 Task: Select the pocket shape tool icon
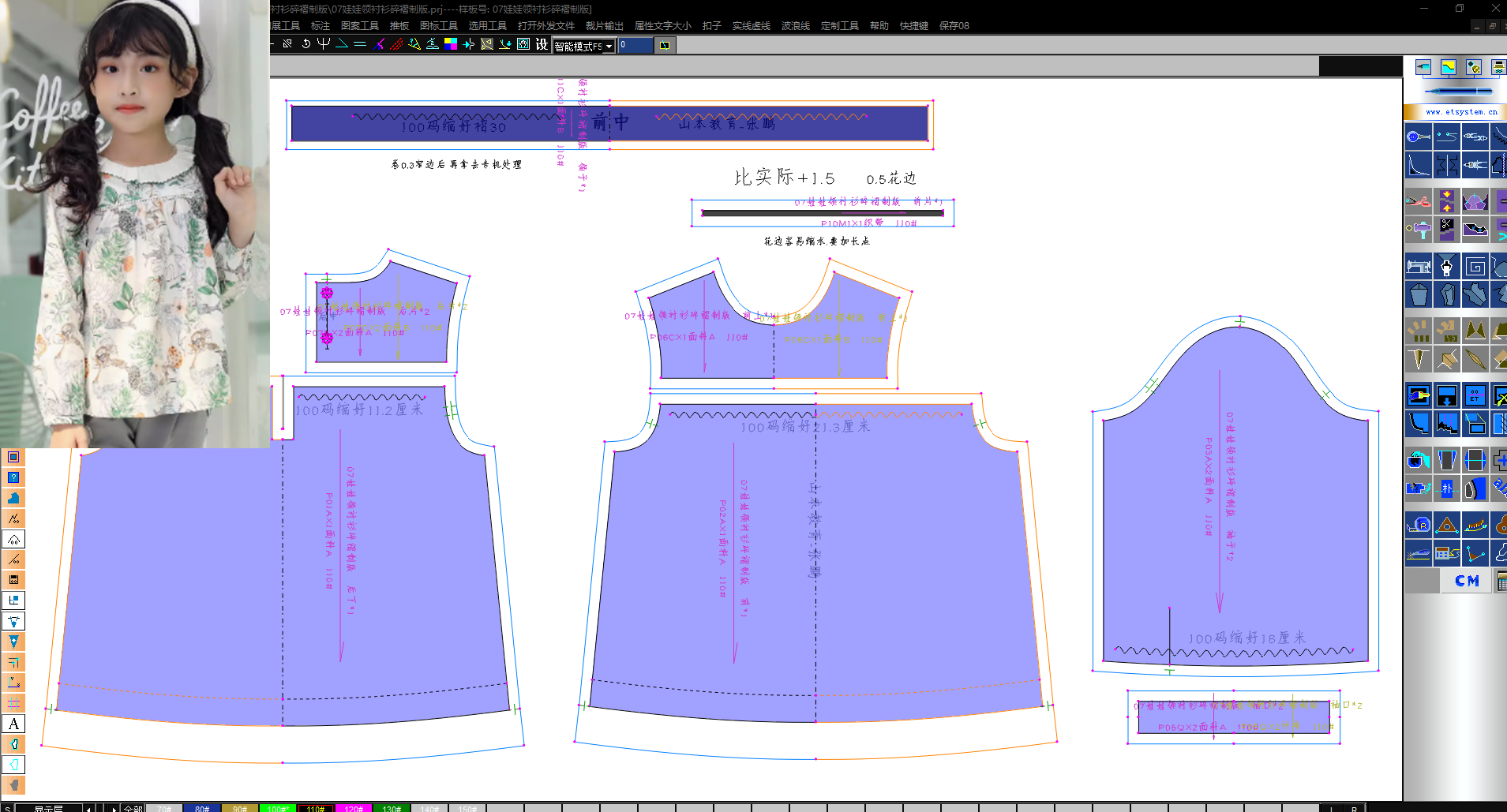(1419, 294)
